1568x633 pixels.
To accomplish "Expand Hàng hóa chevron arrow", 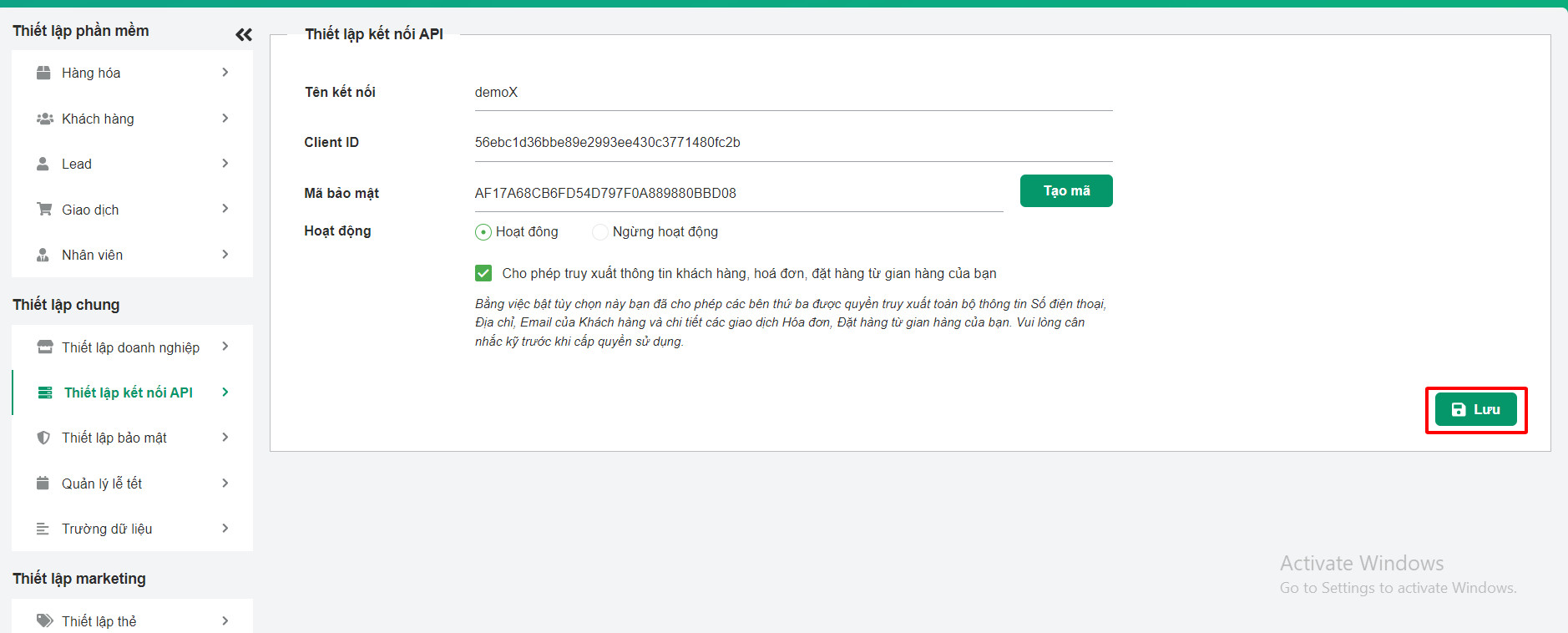I will (x=225, y=73).
